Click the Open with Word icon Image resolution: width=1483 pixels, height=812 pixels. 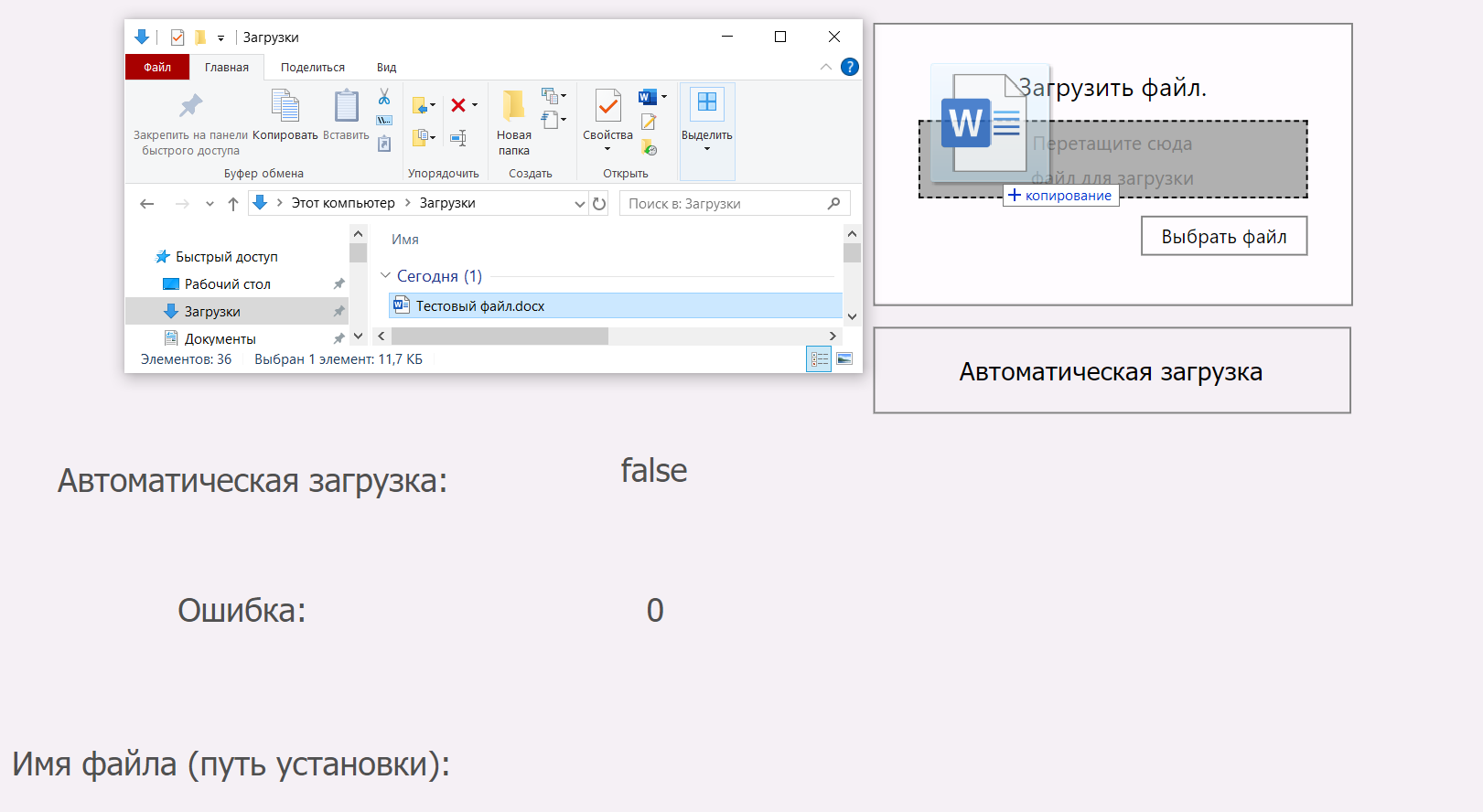coord(648,97)
